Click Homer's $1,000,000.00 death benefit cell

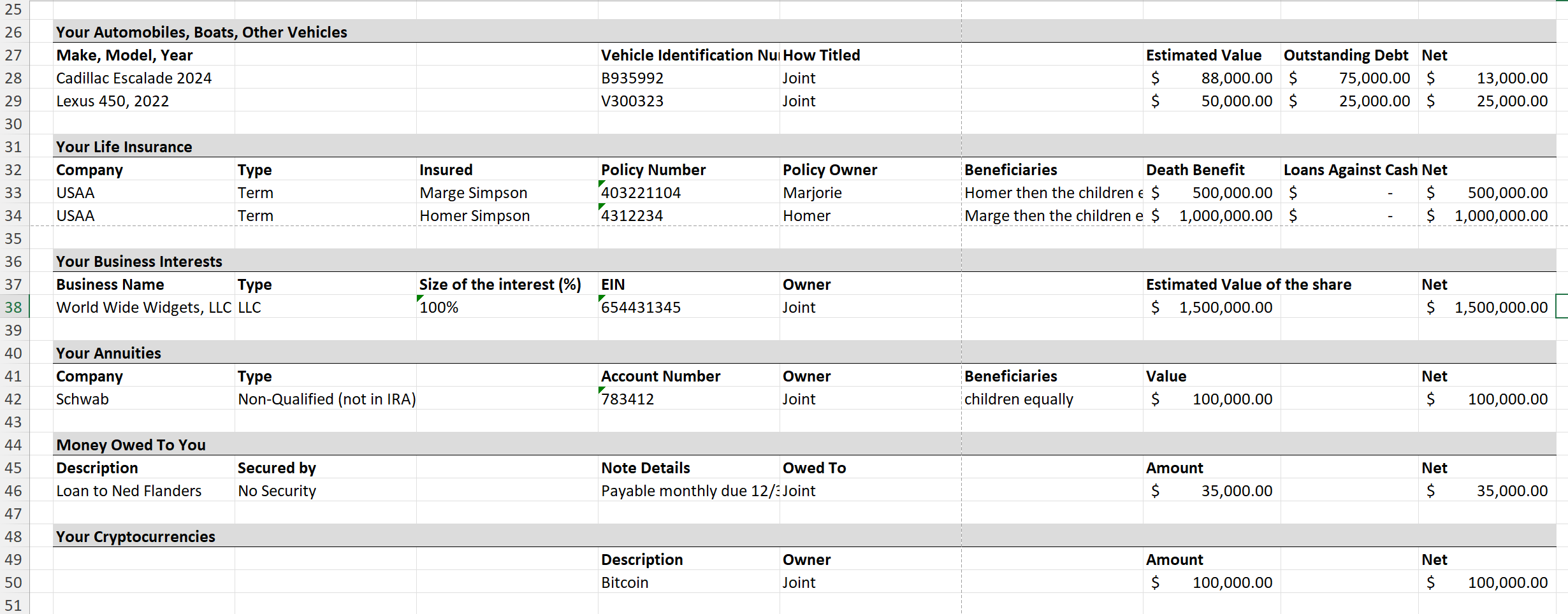point(1212,215)
